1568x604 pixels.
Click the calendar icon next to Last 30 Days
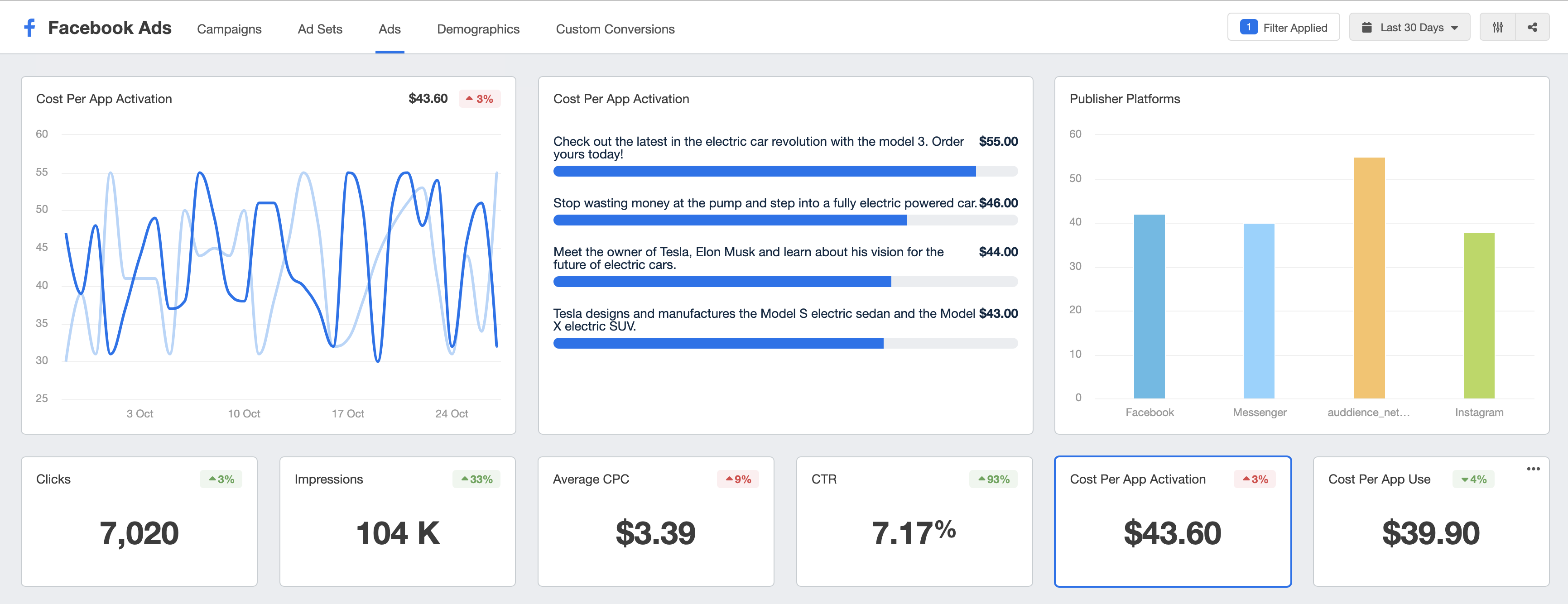point(1366,27)
